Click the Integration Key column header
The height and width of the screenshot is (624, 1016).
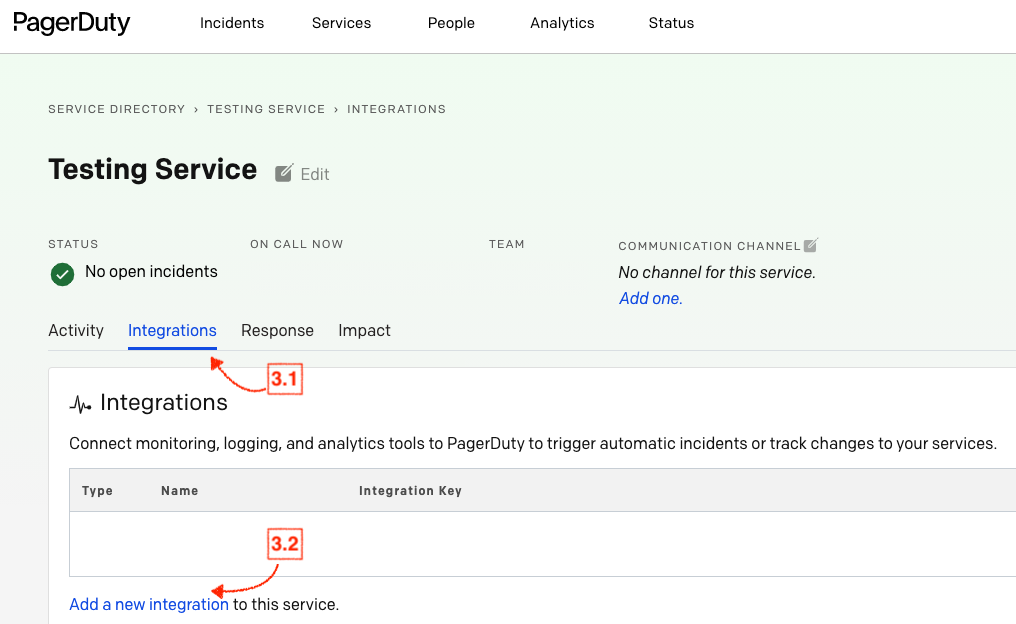tap(410, 491)
